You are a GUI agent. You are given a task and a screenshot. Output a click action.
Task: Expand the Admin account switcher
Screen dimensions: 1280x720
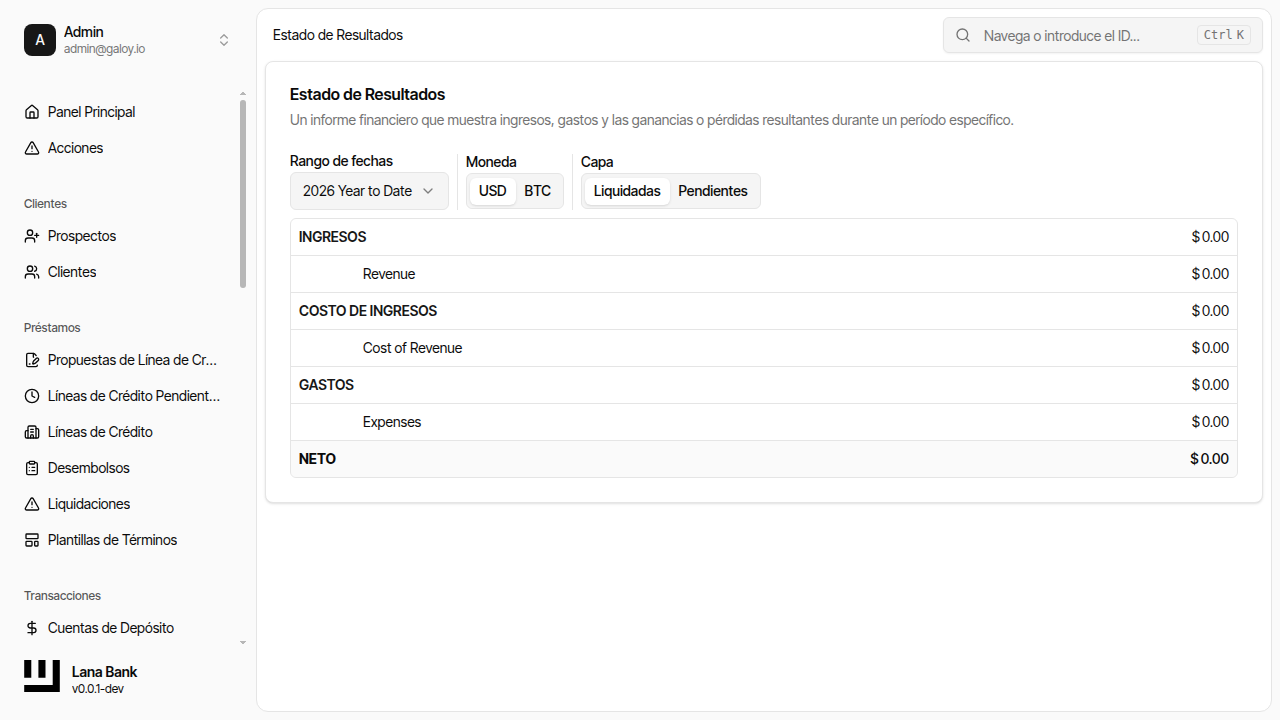(224, 40)
